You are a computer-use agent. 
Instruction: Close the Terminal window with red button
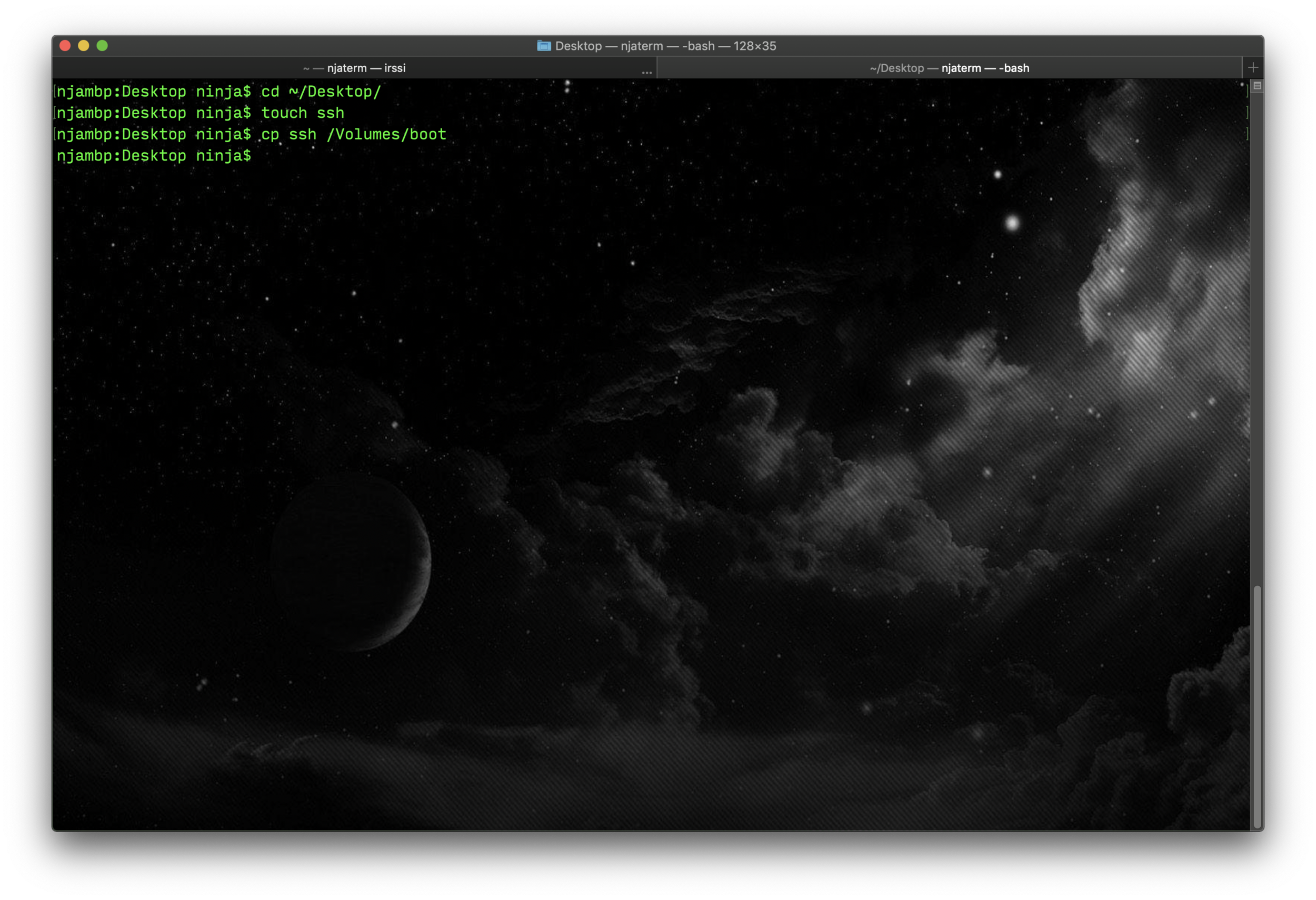click(x=65, y=46)
